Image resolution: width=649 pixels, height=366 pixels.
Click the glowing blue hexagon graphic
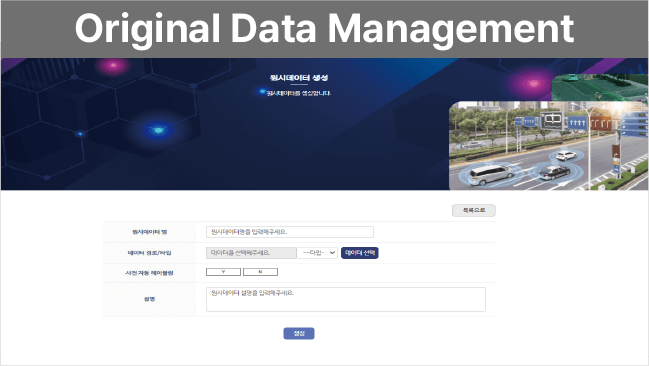coord(158,130)
